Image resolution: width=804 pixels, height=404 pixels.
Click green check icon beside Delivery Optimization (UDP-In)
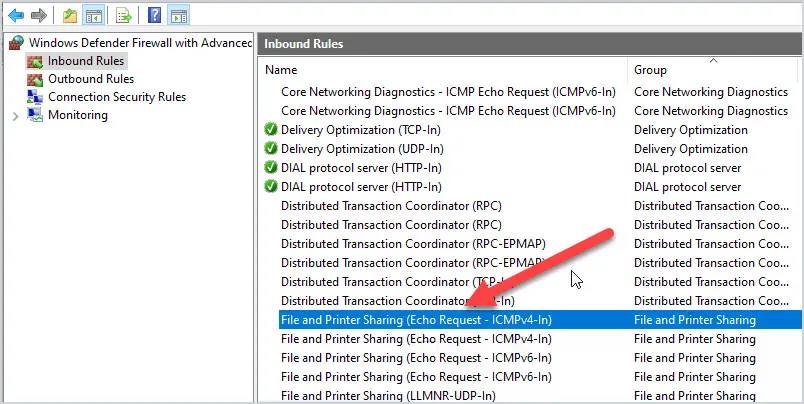click(271, 149)
